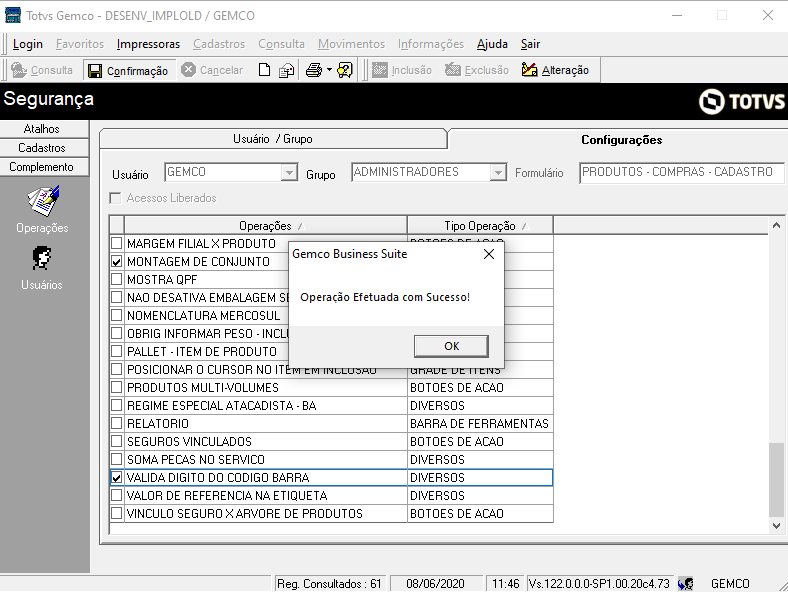Image resolution: width=788 pixels, height=592 pixels.
Task: Expand the Grupo ADMINISTRADORES dropdown arrow
Action: [498, 172]
